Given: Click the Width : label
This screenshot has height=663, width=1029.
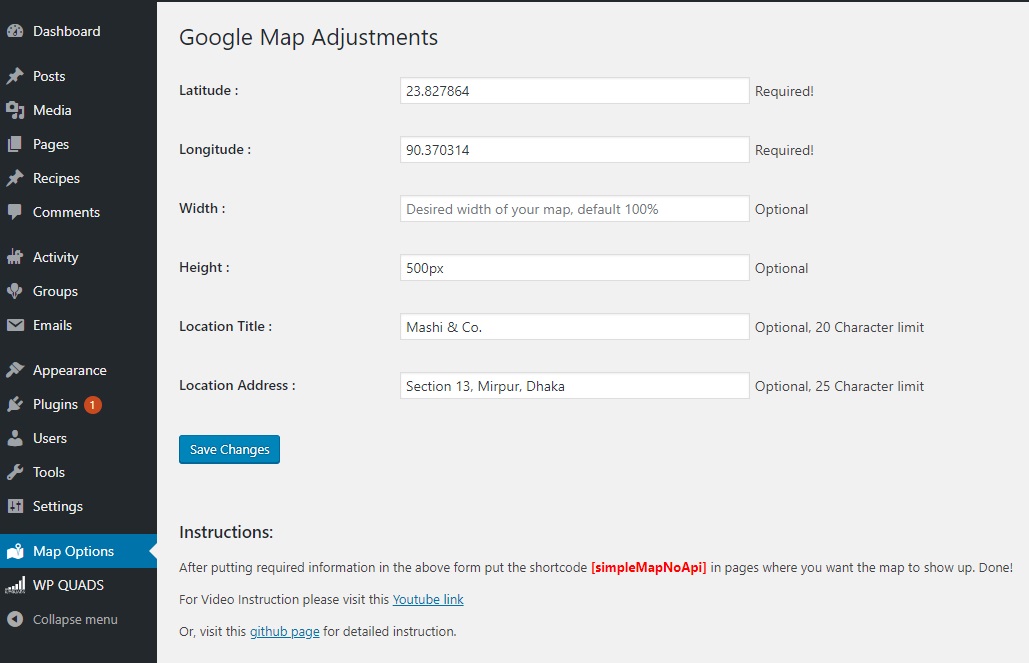Looking at the screenshot, I should tap(202, 209).
